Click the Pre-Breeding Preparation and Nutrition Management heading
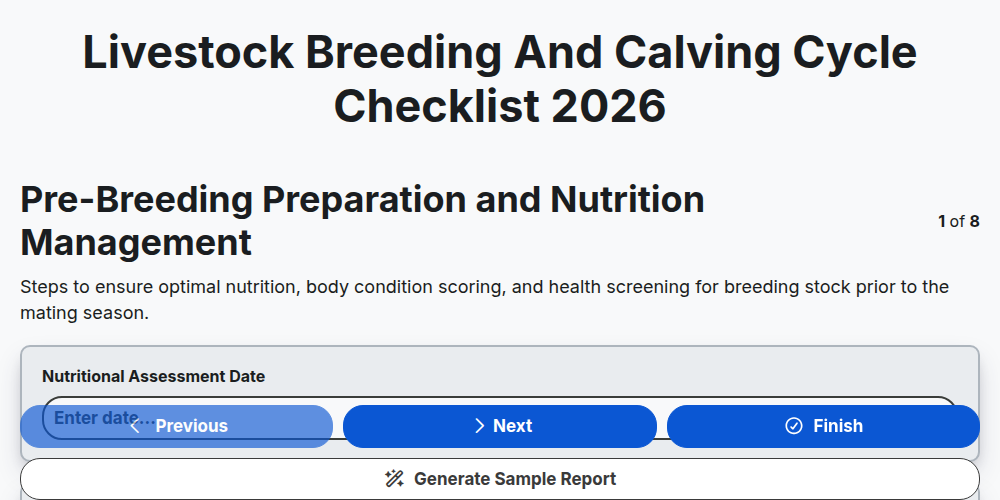The image size is (1000, 500). pyautogui.click(x=362, y=221)
